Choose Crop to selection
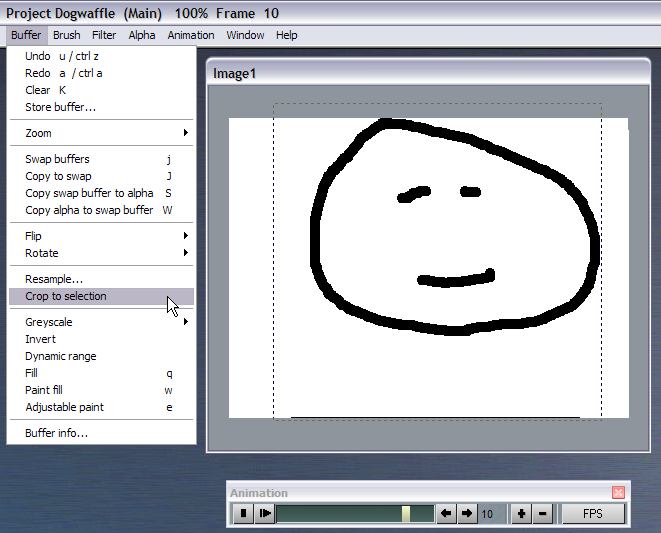 pos(66,296)
